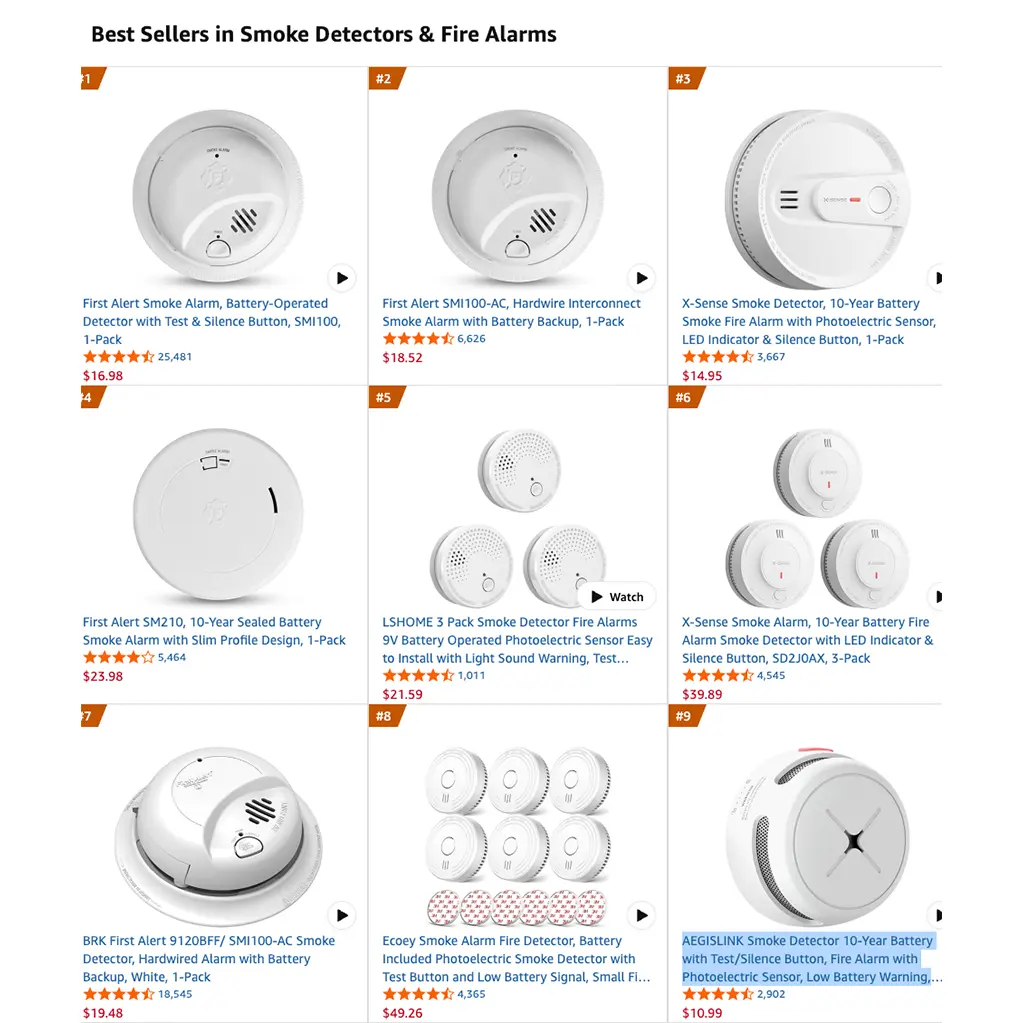Viewport: 1023px width, 1023px height.
Task: Open AEGISLINK Smoke Detector highlighted title link
Action: [x=810, y=959]
